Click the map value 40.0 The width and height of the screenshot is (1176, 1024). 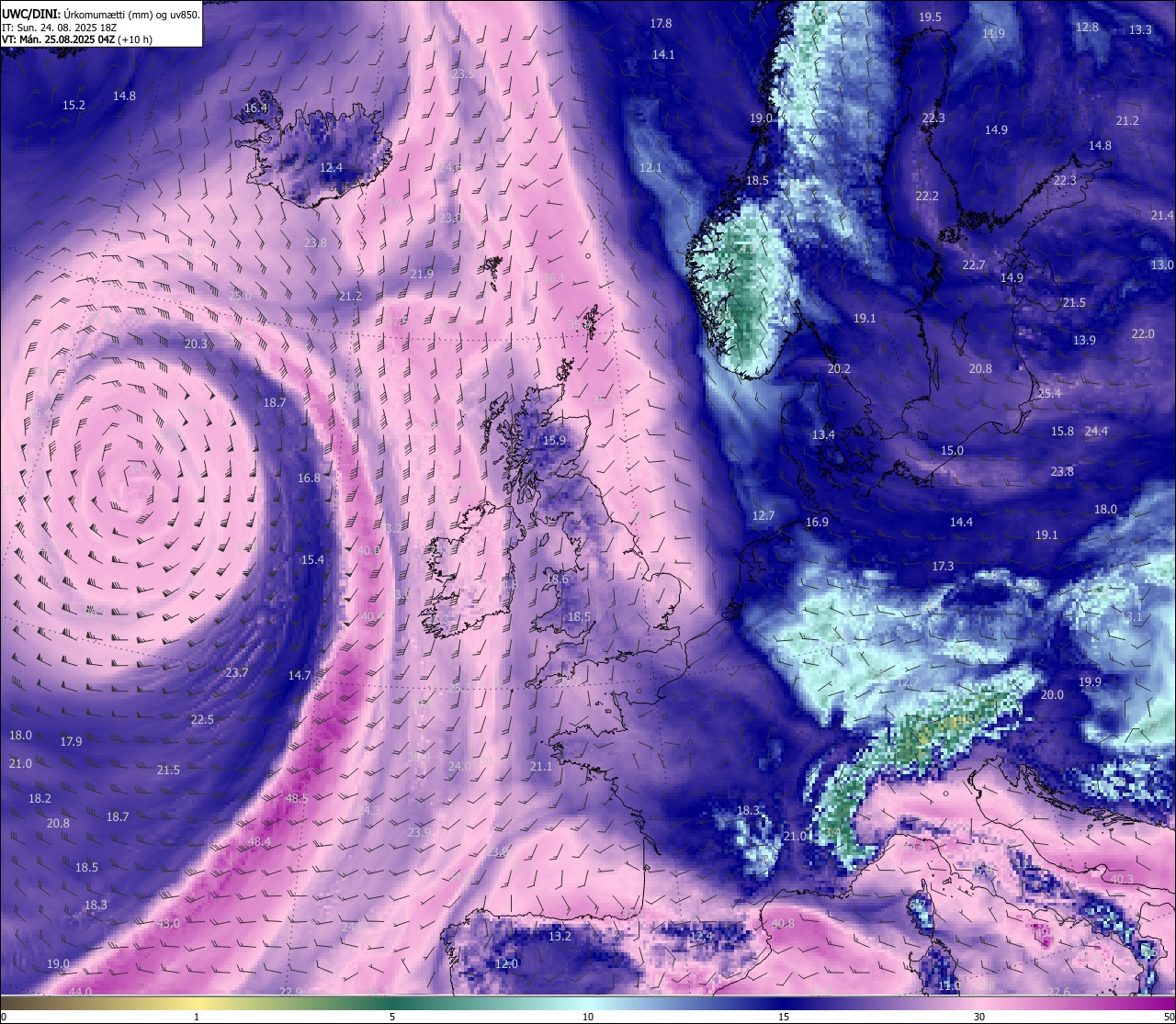click(x=368, y=551)
